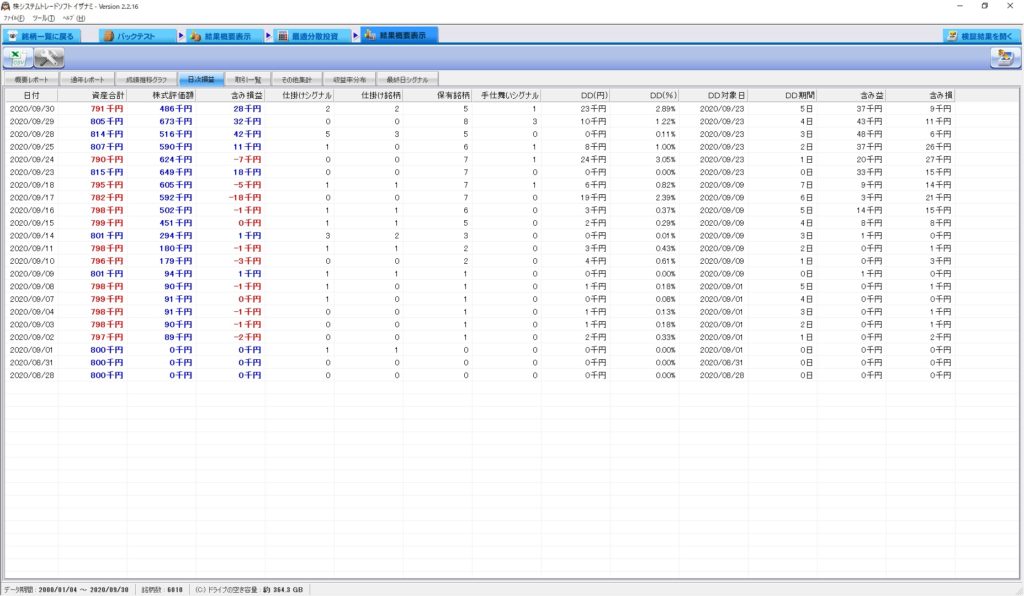Show the 成績推移グラフ tab
1024x596 pixels.
145,78
